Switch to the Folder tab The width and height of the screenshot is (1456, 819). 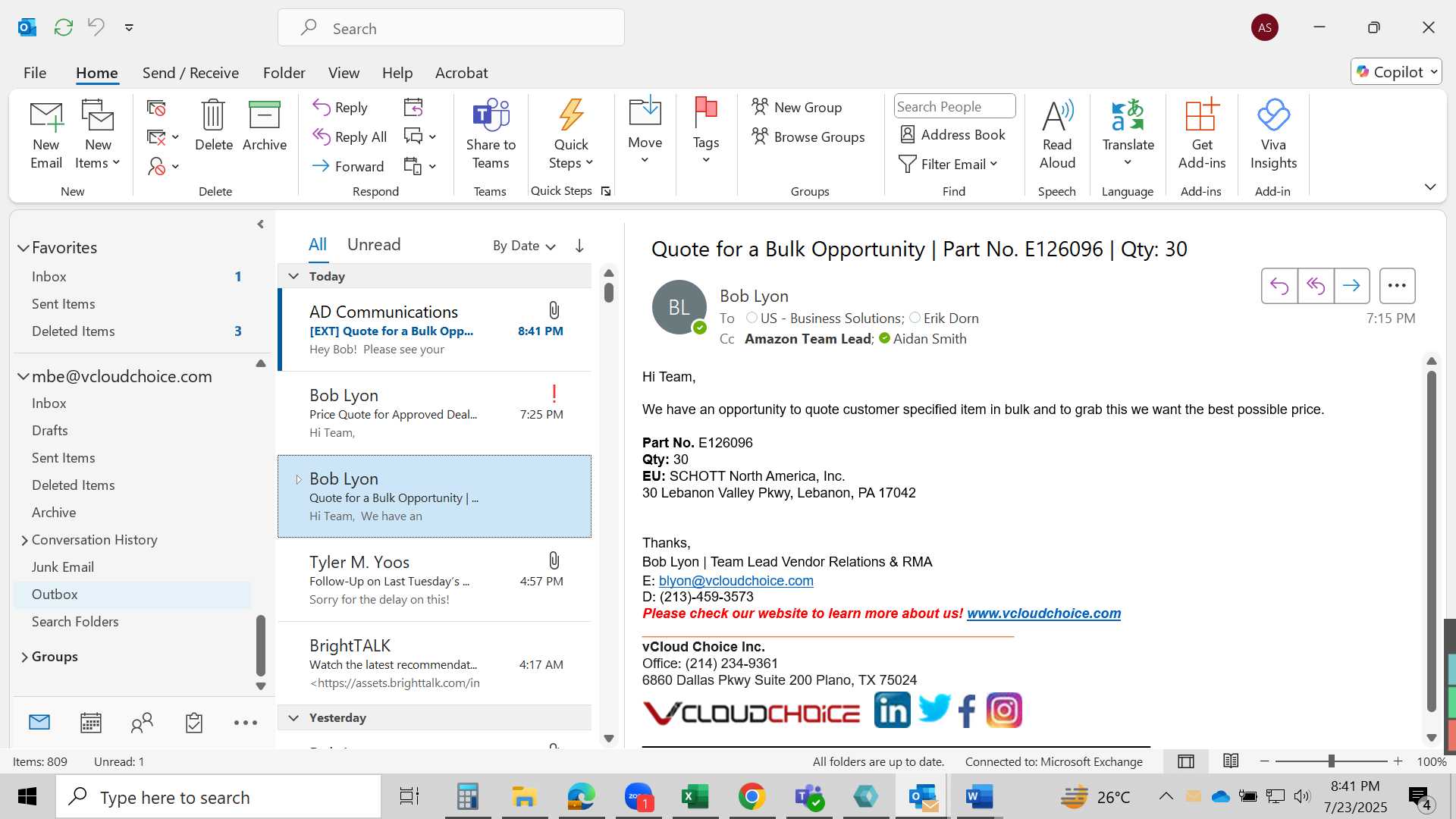[x=284, y=73]
